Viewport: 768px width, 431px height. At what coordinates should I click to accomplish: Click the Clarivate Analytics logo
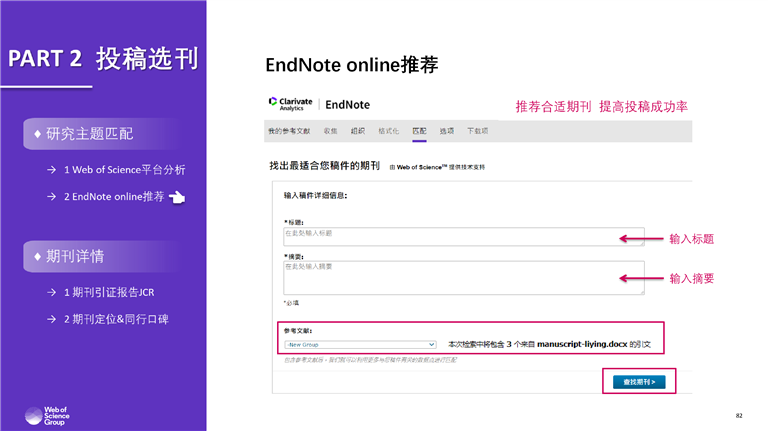[x=290, y=104]
